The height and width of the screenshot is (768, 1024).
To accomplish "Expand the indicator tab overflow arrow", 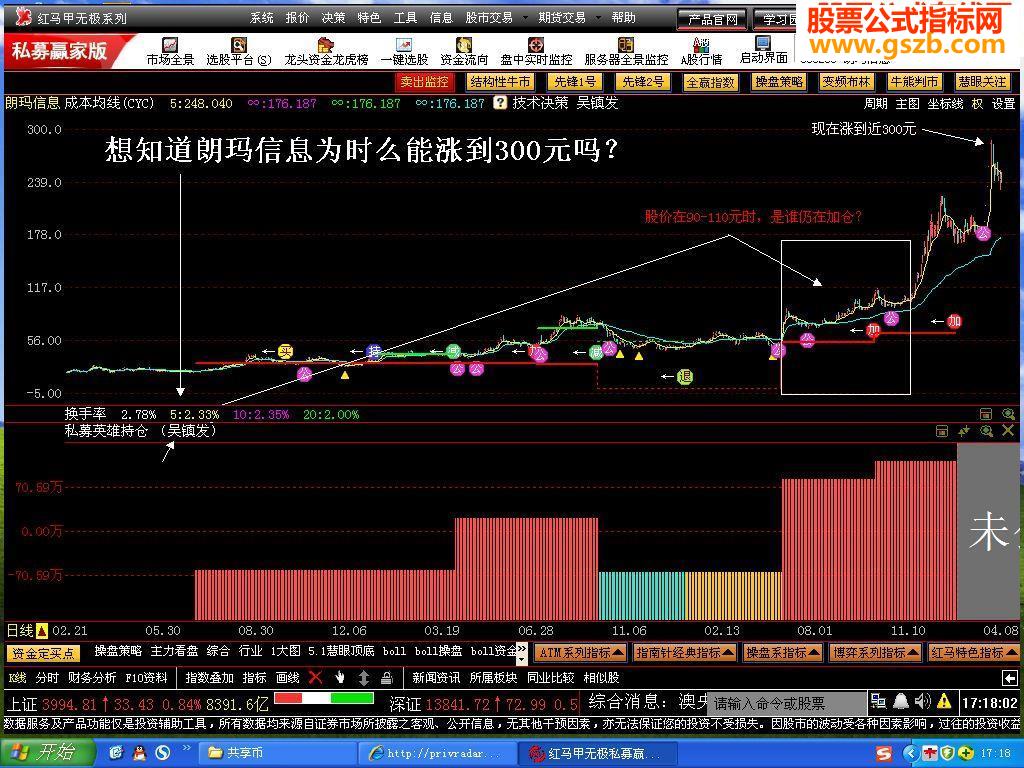I will (x=522, y=652).
